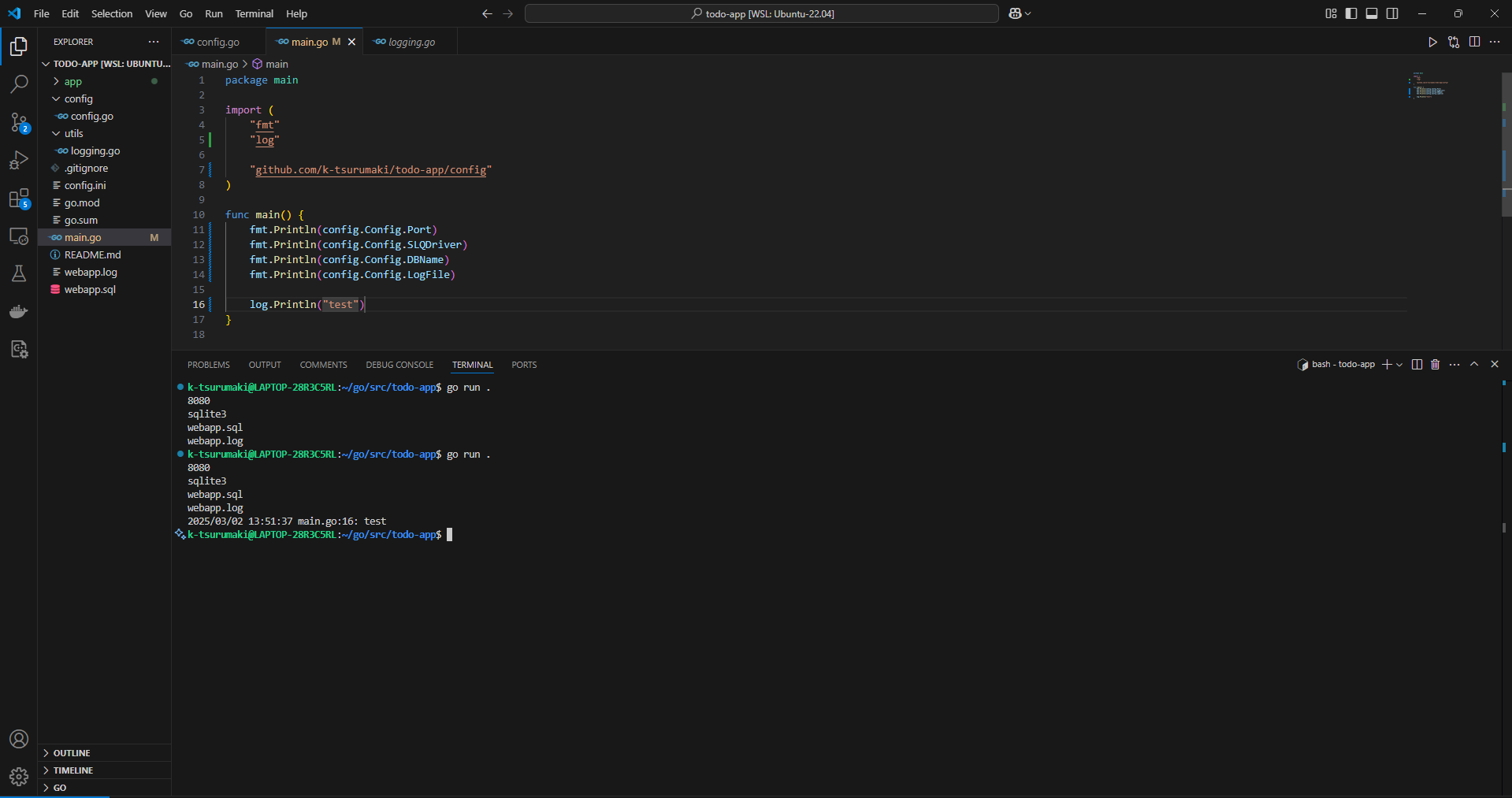Click terminal output line "main.go:16: test"

pyautogui.click(x=342, y=521)
